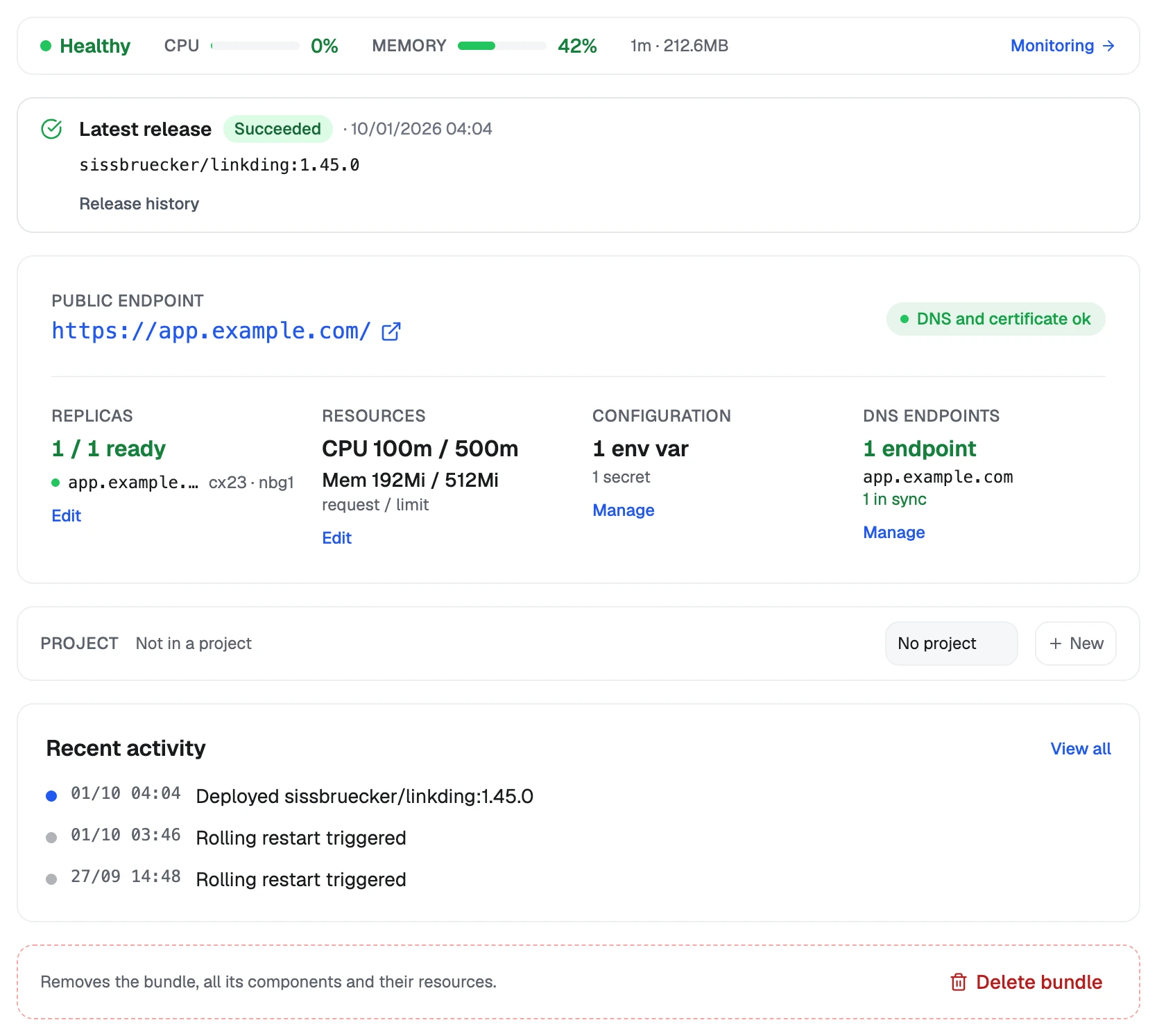Image resolution: width=1157 pixels, height=1036 pixels.
Task: Open the Monitoring link
Action: click(x=1063, y=46)
